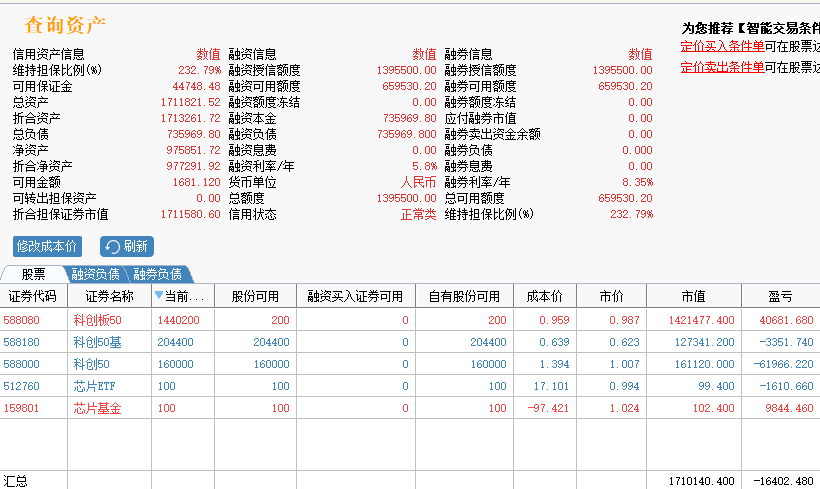Open the 定价买入条件单 link

coord(722,46)
